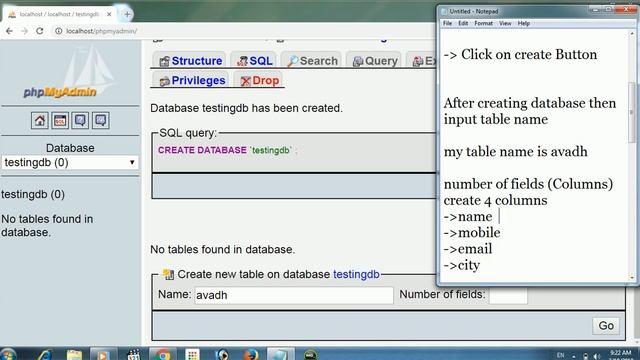Image resolution: width=640 pixels, height=360 pixels.
Task: Open Notepad Format menu
Action: [483, 23]
